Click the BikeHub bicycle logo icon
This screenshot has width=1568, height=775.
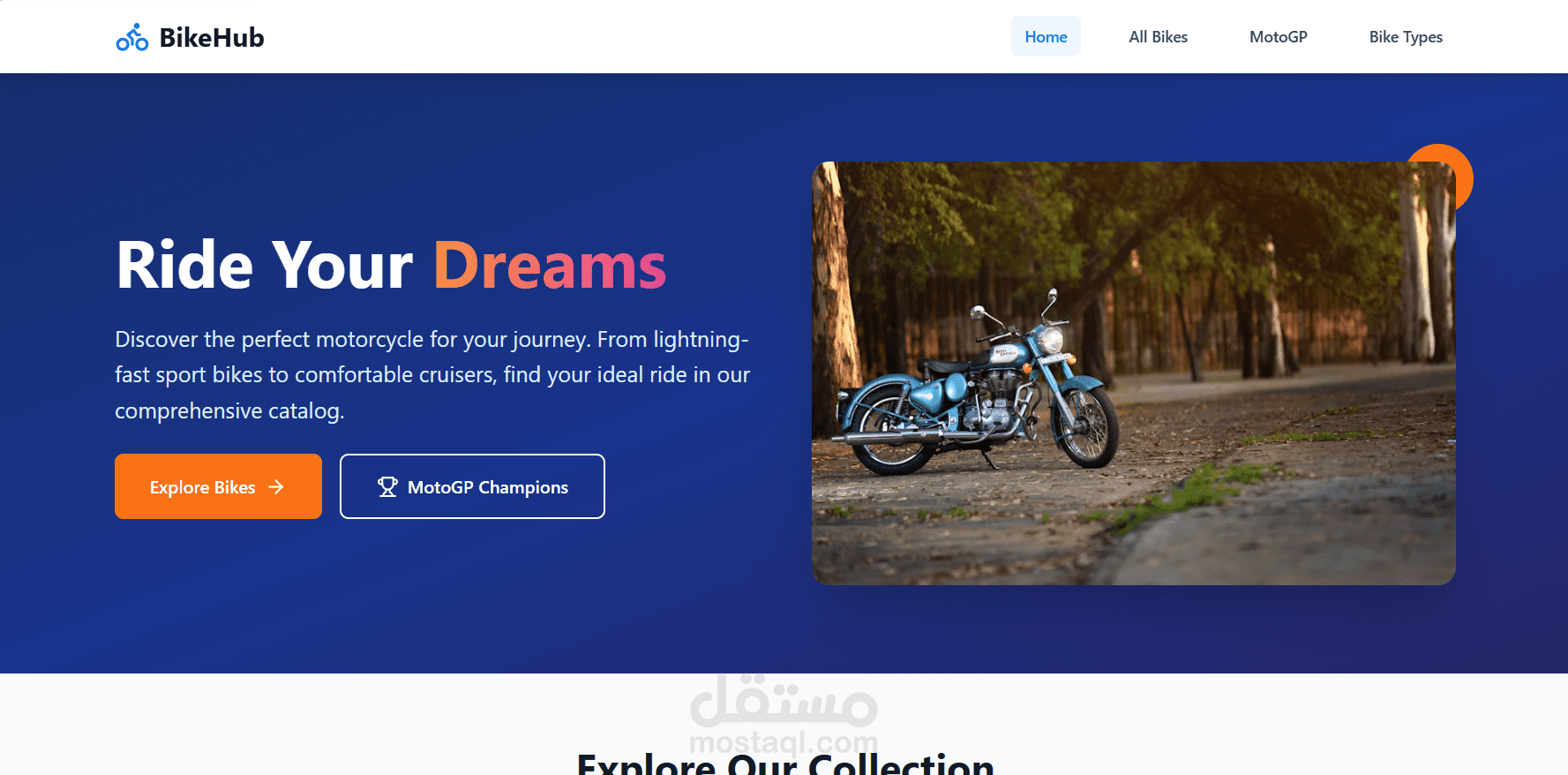(132, 37)
